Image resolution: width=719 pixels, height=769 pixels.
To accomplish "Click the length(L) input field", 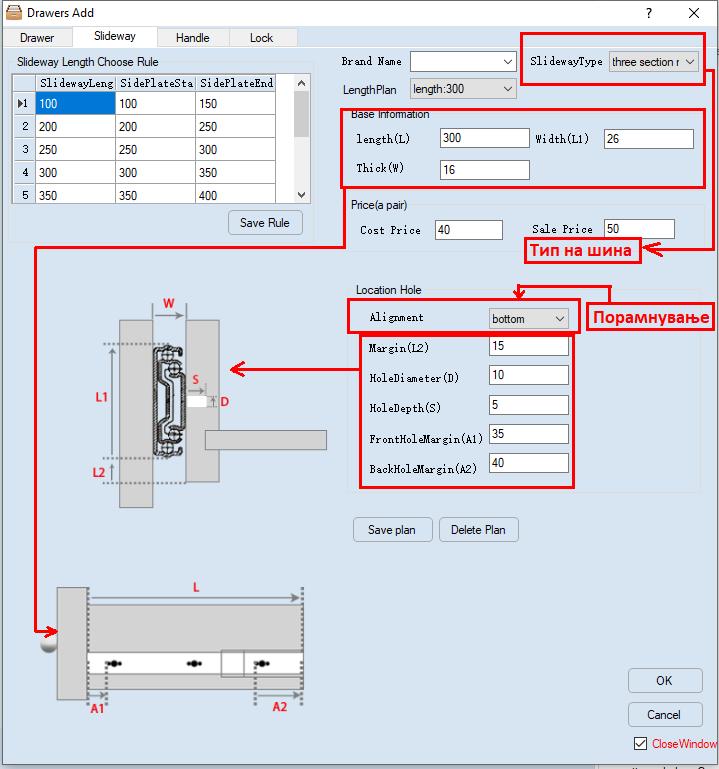I will click(485, 138).
